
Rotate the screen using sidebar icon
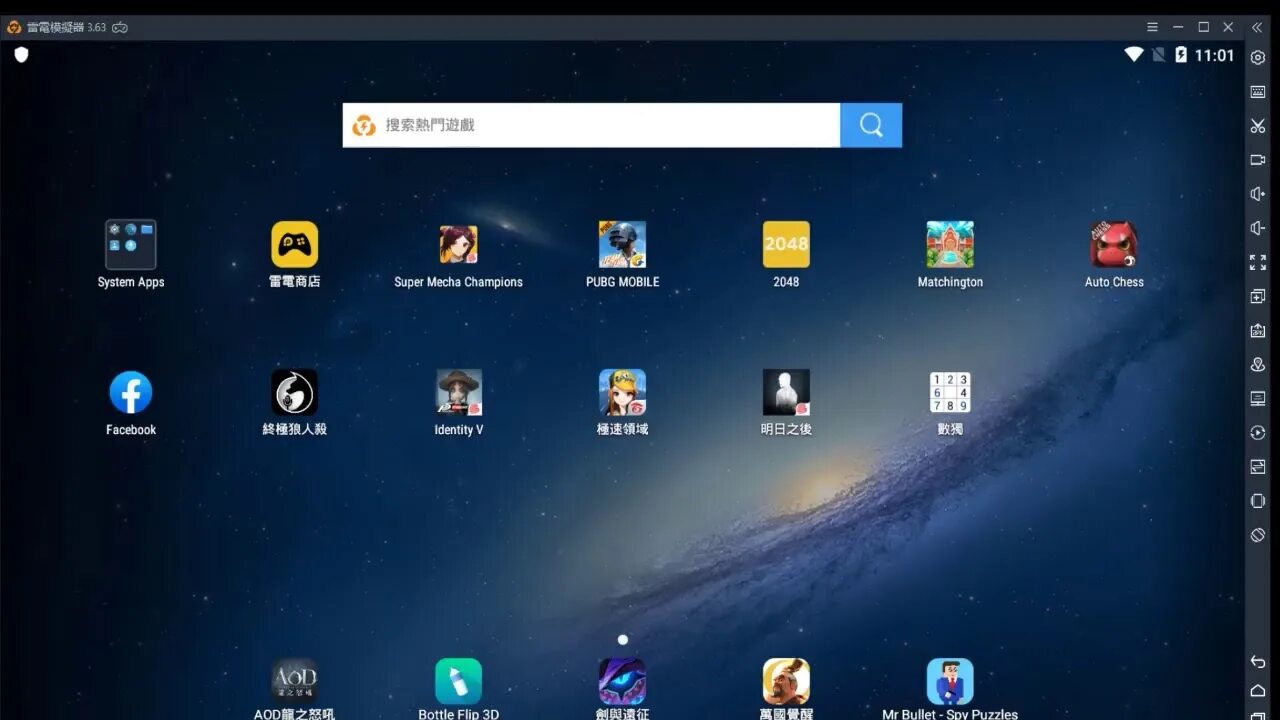point(1258,535)
